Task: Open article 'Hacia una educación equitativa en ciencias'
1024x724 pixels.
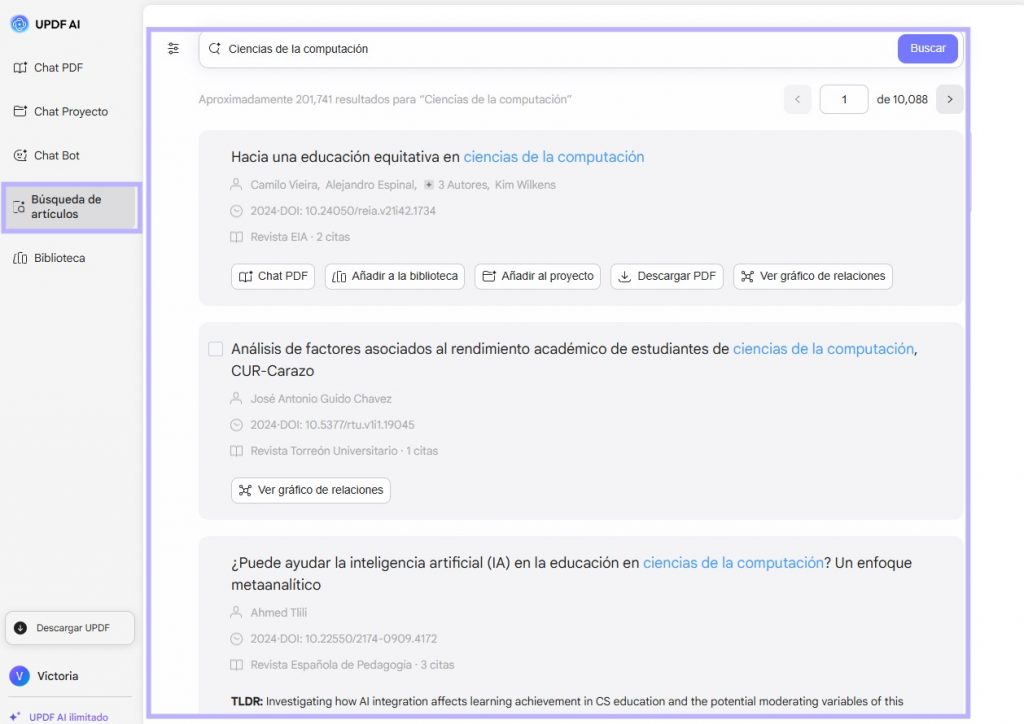Action: click(438, 157)
